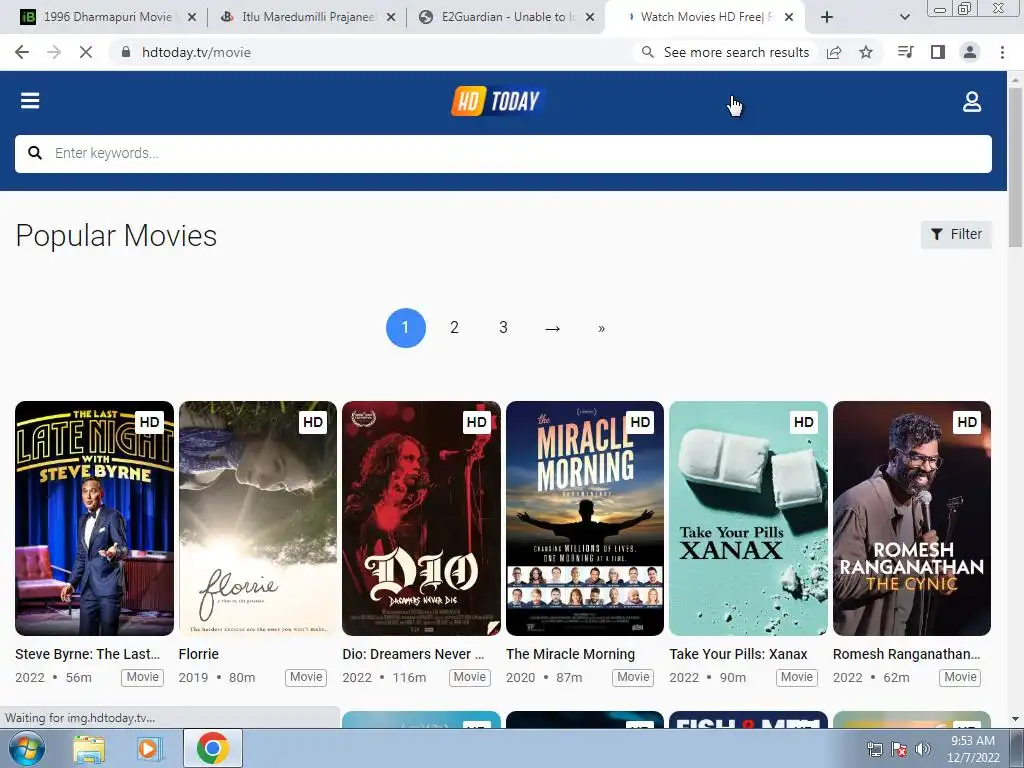Screen dimensions: 1024x768
Task: Open the media player taskbar icon
Action: (x=150, y=749)
